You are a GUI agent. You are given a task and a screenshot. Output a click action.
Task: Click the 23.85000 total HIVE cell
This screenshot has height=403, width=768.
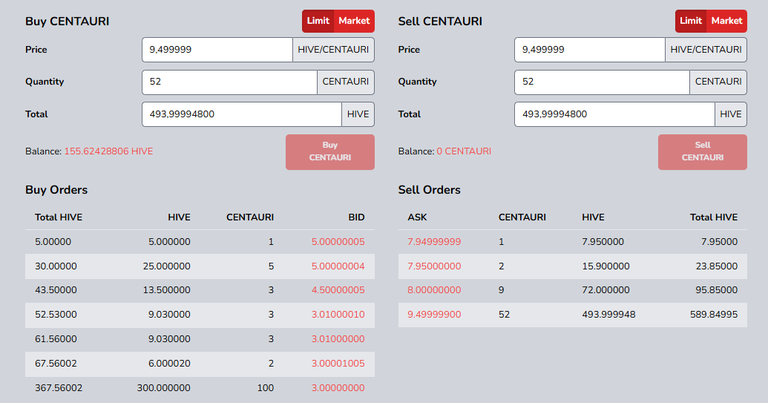[x=717, y=266]
